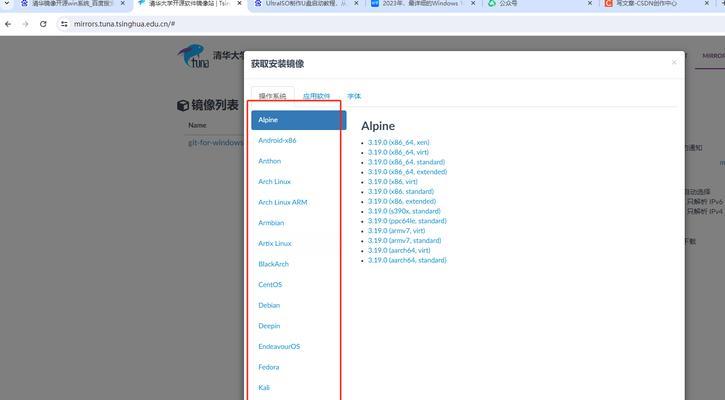Select Android-x86 in the OS list
Viewport: 725px width, 400px height.
(277, 141)
